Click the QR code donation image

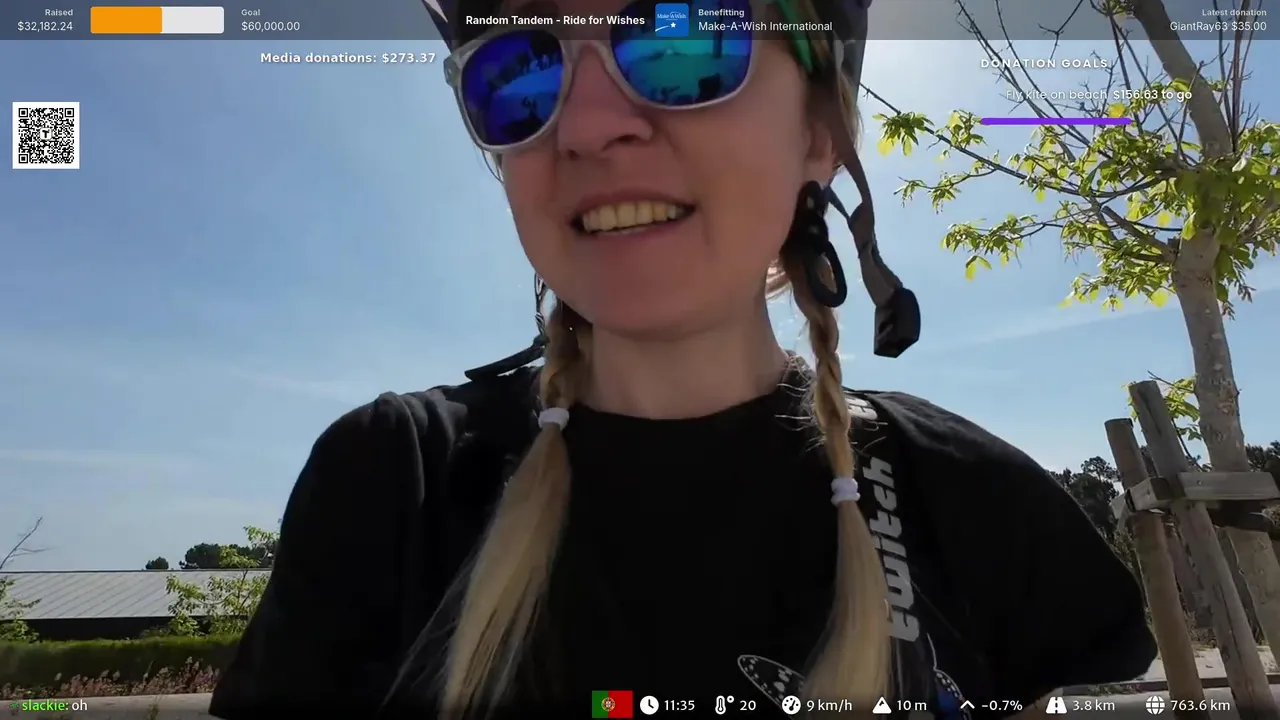[x=46, y=135]
